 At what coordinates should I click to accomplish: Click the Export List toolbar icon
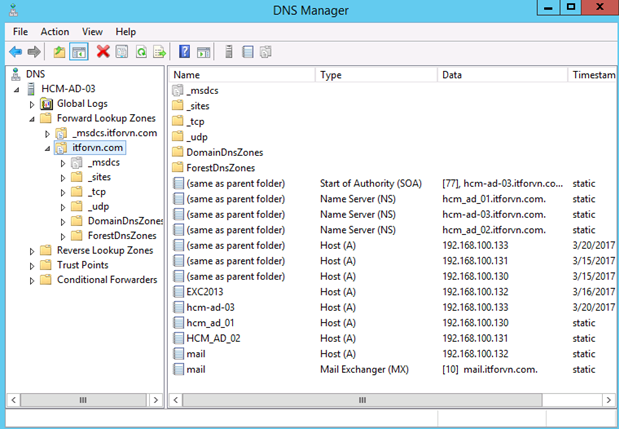(159, 51)
